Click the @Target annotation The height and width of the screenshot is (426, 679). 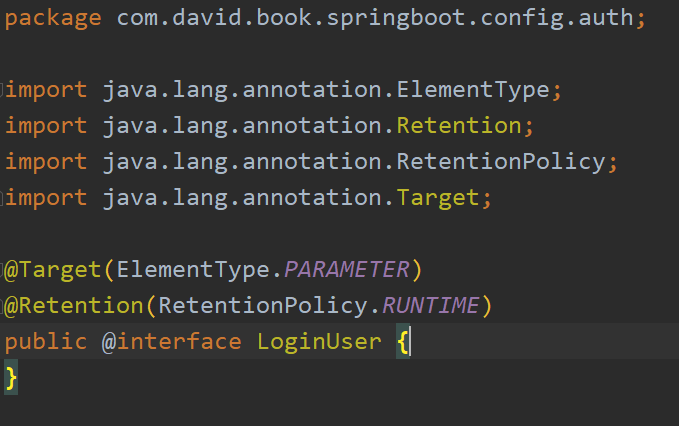pos(53,270)
